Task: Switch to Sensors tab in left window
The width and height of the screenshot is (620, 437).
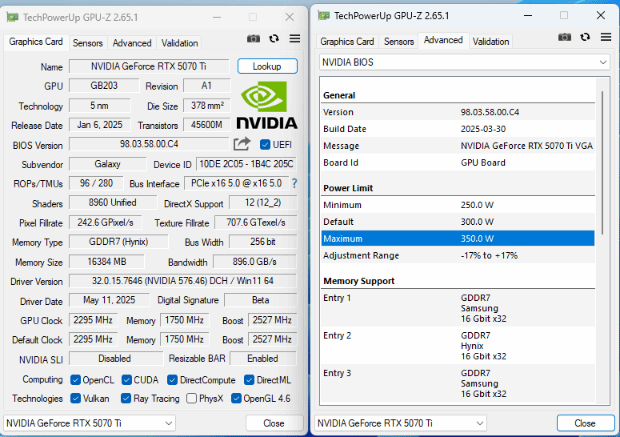Action: [88, 43]
